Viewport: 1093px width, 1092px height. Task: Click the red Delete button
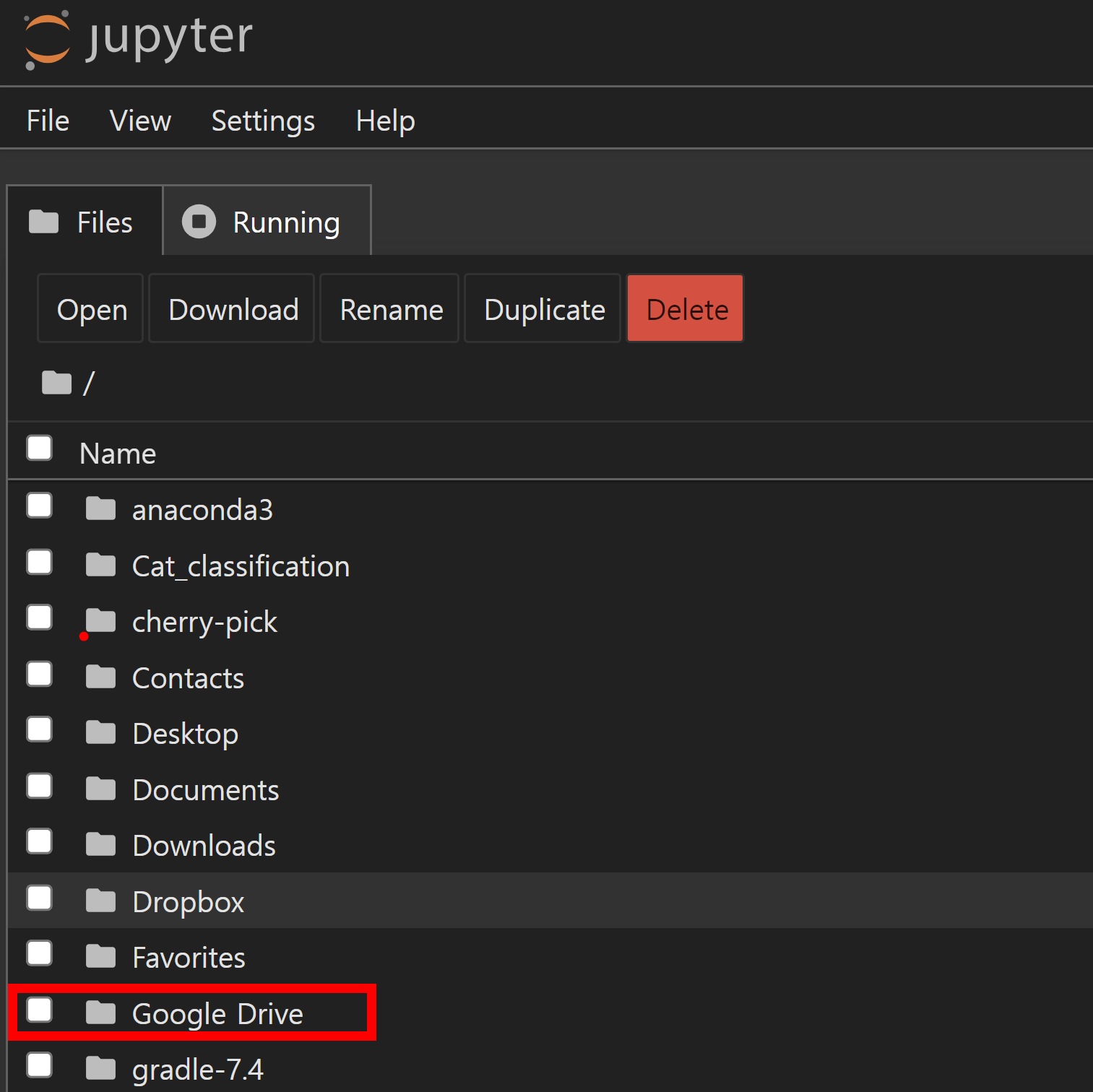[686, 308]
